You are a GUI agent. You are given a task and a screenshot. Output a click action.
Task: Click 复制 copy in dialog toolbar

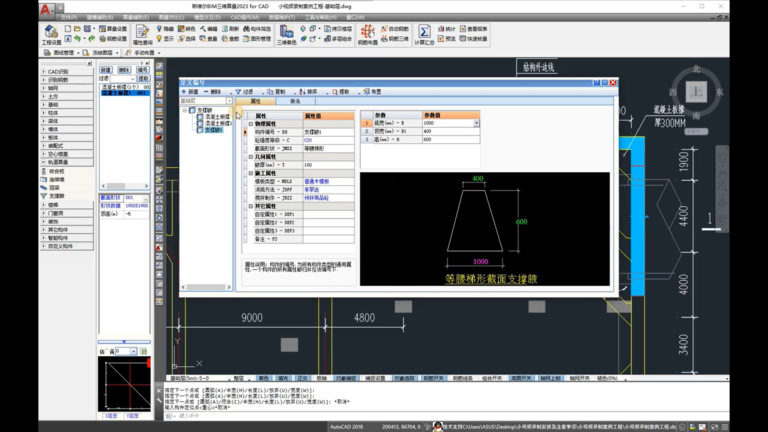(x=276, y=92)
